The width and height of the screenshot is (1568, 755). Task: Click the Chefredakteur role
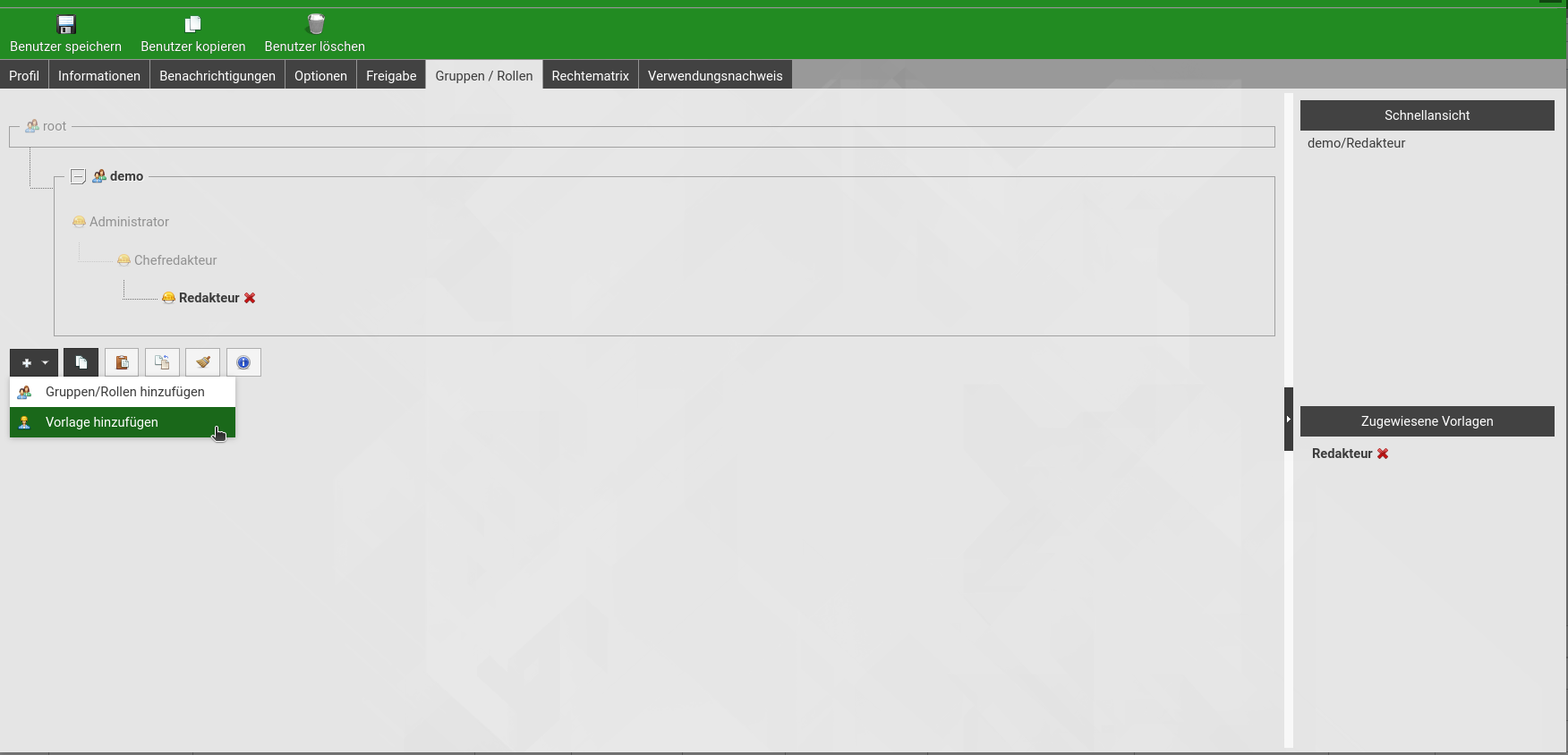tap(175, 260)
